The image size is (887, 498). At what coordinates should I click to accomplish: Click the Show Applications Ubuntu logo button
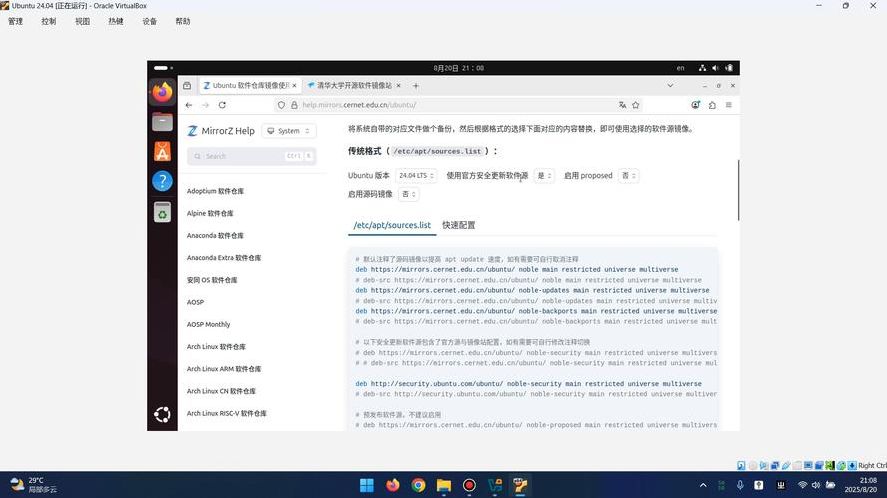[x=162, y=414]
